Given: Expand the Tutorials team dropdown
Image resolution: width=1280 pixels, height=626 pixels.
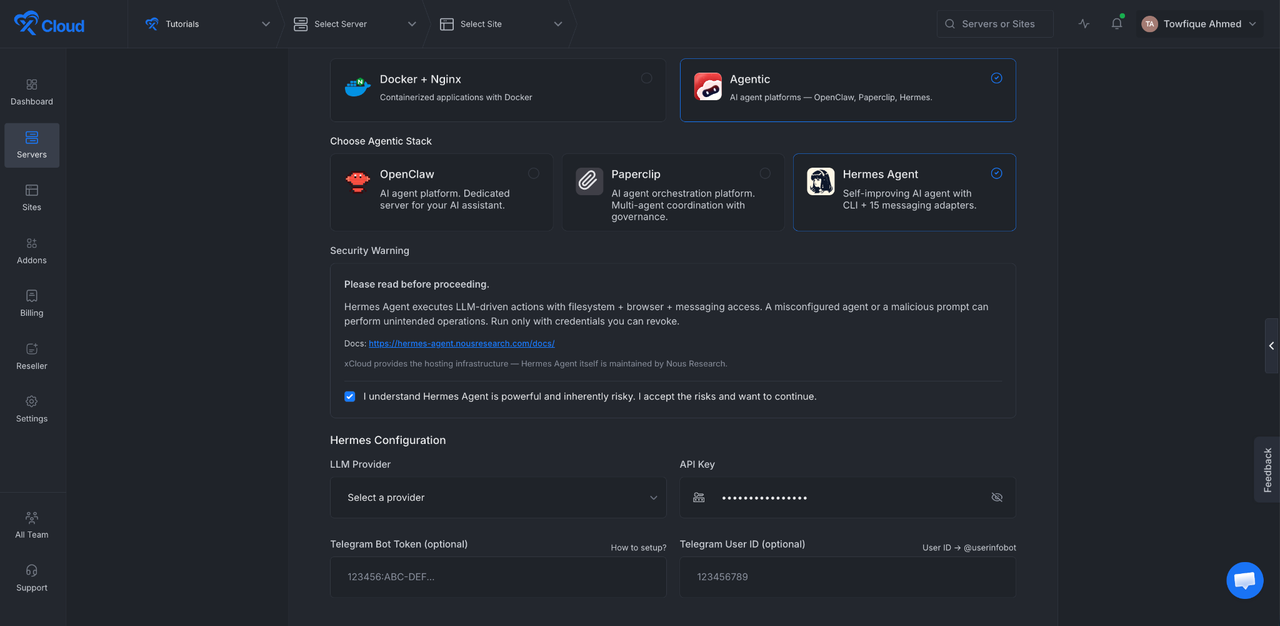Looking at the screenshot, I should pos(207,24).
